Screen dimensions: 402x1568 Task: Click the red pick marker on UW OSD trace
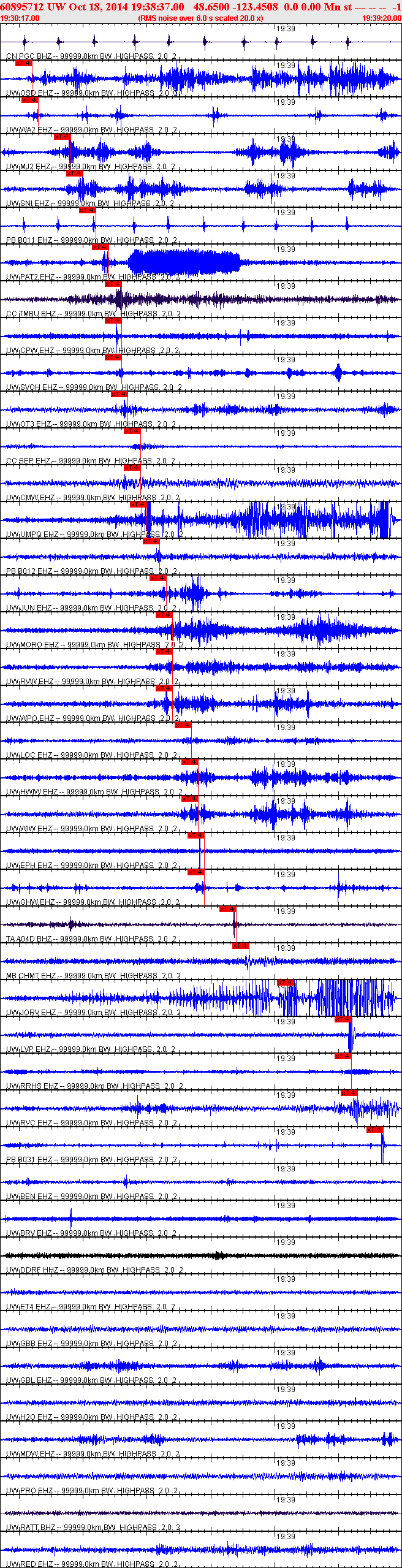pyautogui.click(x=23, y=63)
